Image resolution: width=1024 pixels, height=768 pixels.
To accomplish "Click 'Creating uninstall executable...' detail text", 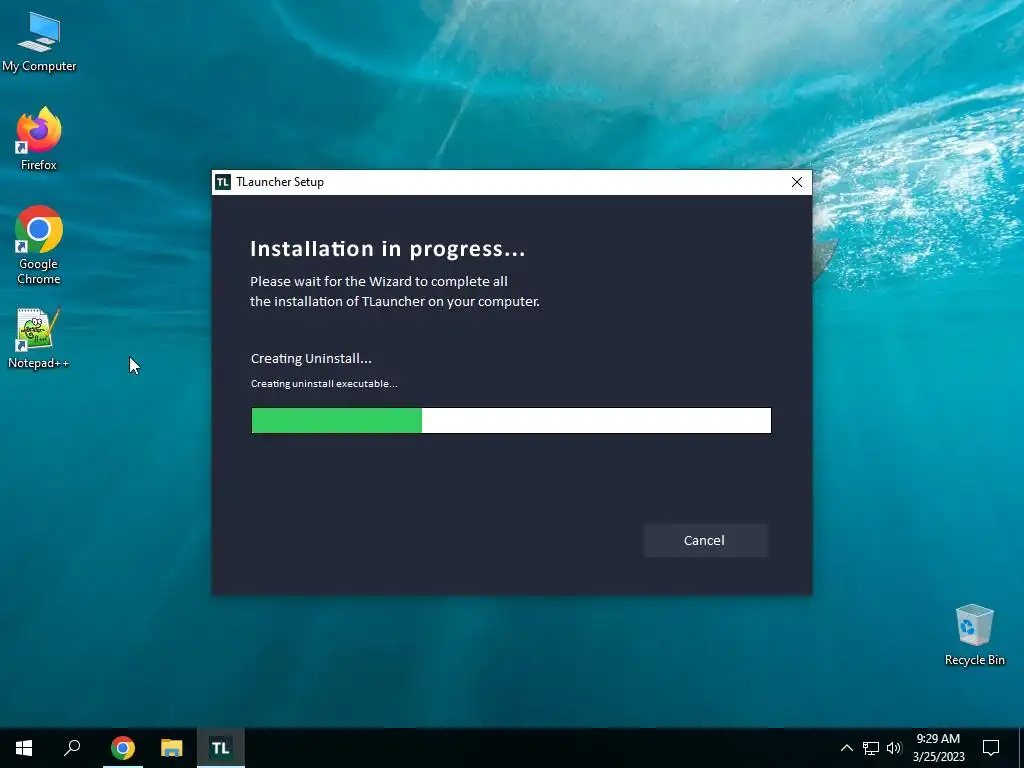I will click(324, 384).
